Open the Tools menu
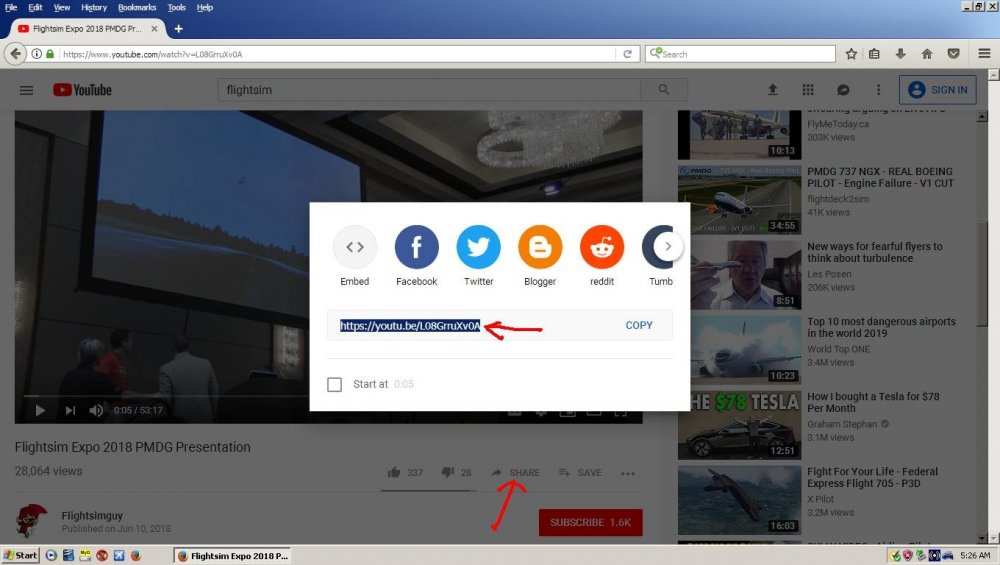1000x565 pixels. pyautogui.click(x=177, y=8)
